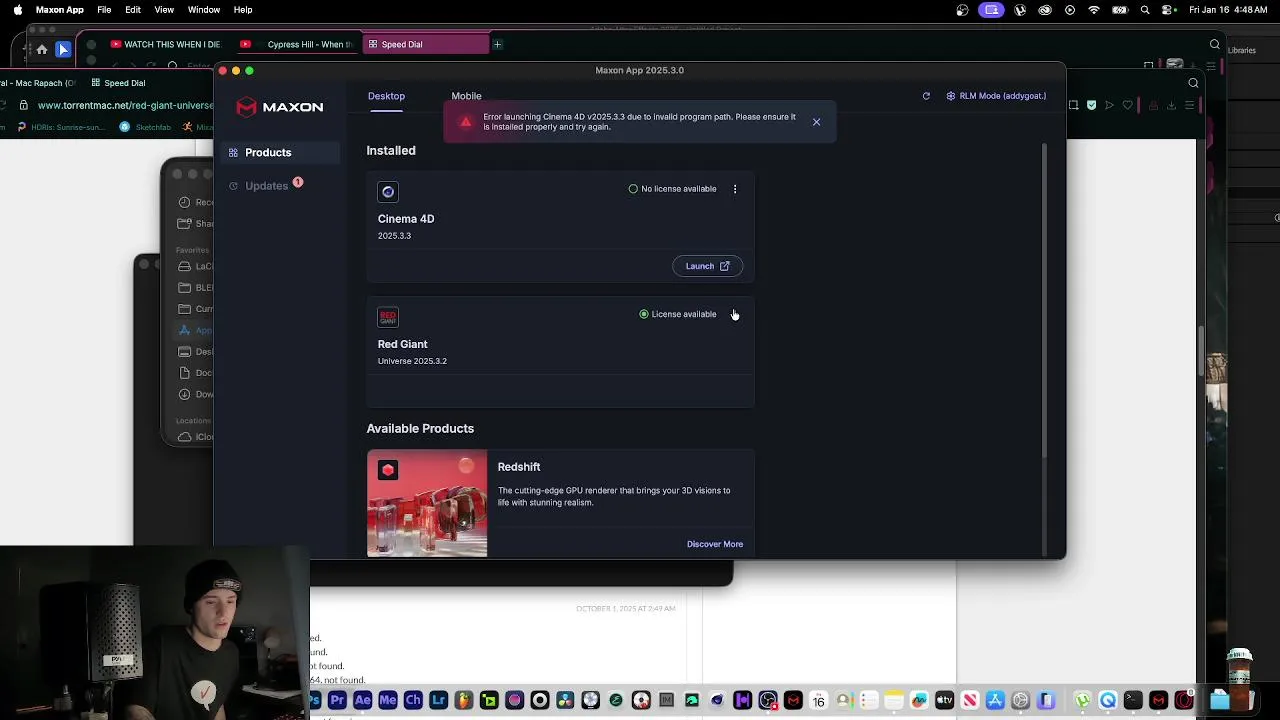Open Terminal from the Dock
This screenshot has height=720, width=1280.
point(1133,700)
